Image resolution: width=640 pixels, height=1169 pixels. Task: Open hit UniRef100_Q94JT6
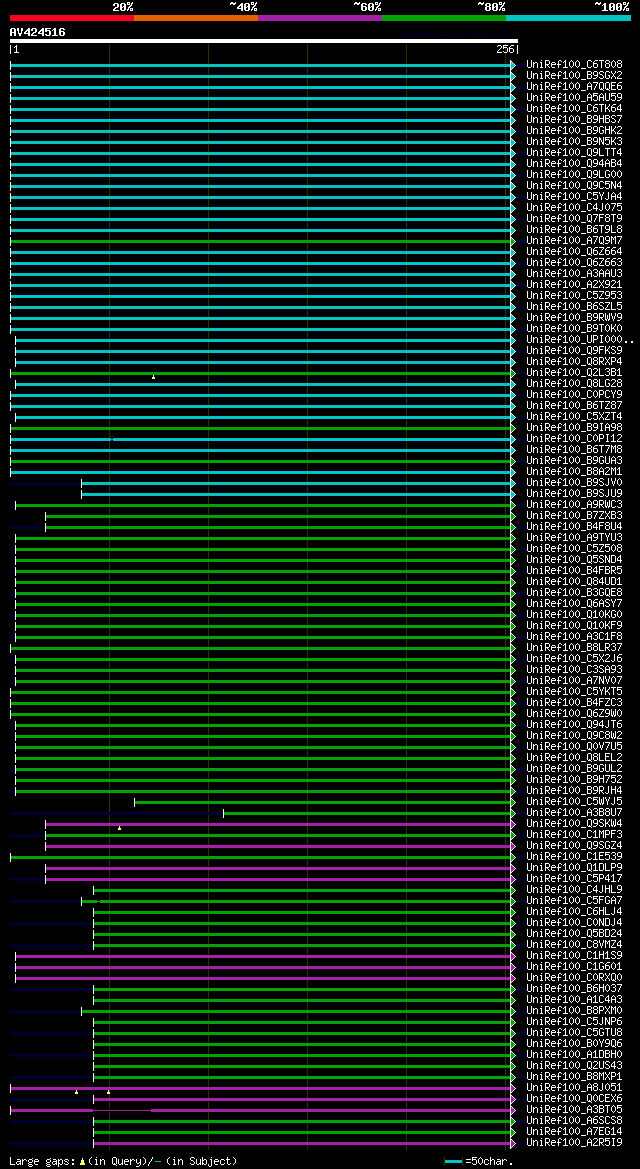tap(574, 724)
